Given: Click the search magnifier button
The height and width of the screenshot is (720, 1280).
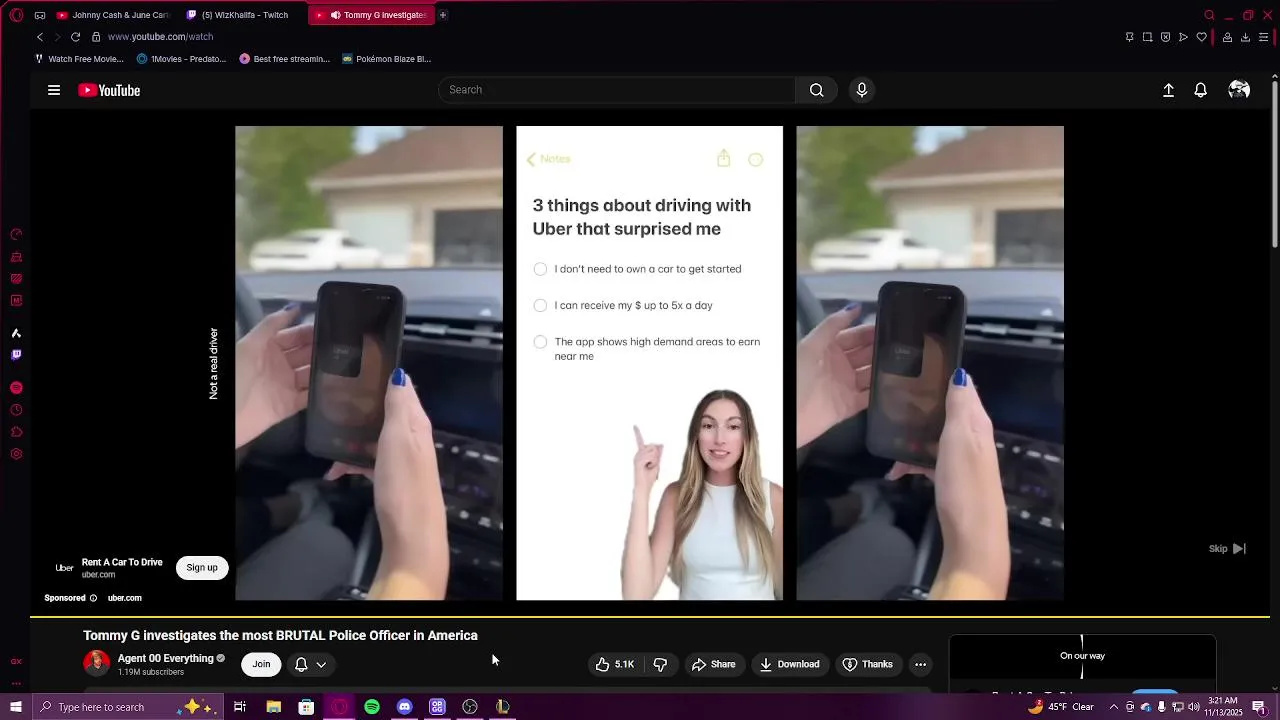Looking at the screenshot, I should [x=817, y=90].
